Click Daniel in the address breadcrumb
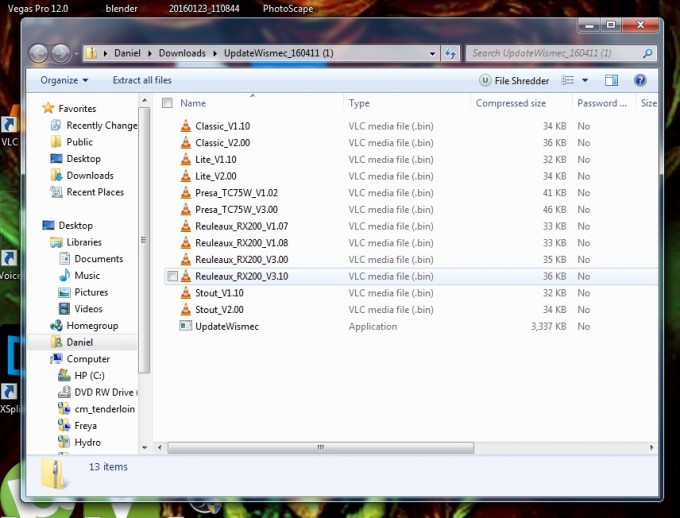Image resolution: width=680 pixels, height=518 pixels. click(127, 53)
